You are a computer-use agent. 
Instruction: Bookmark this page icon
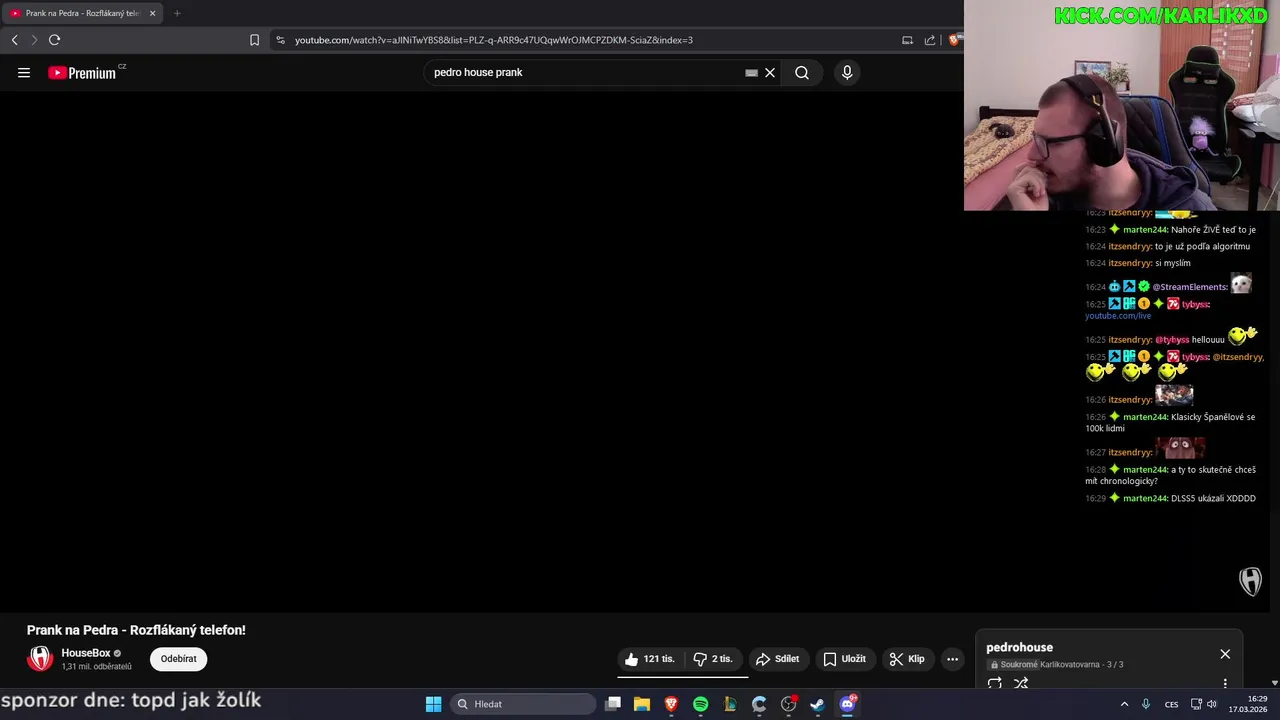pyautogui.click(x=254, y=40)
